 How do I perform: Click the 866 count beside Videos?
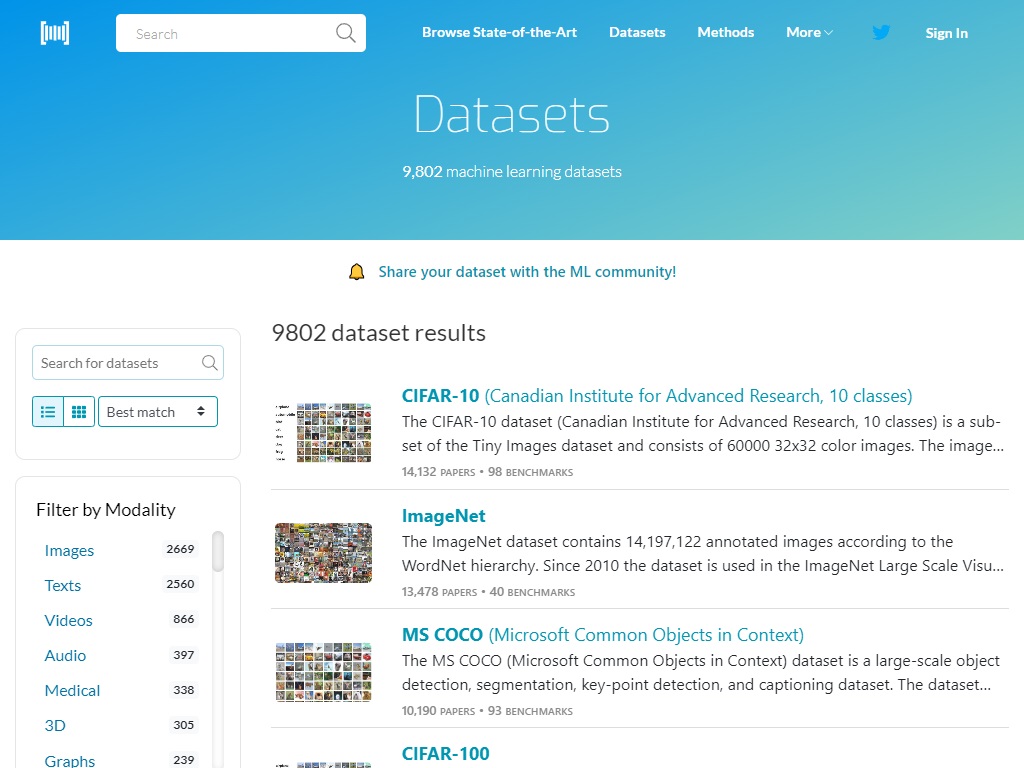(x=184, y=619)
